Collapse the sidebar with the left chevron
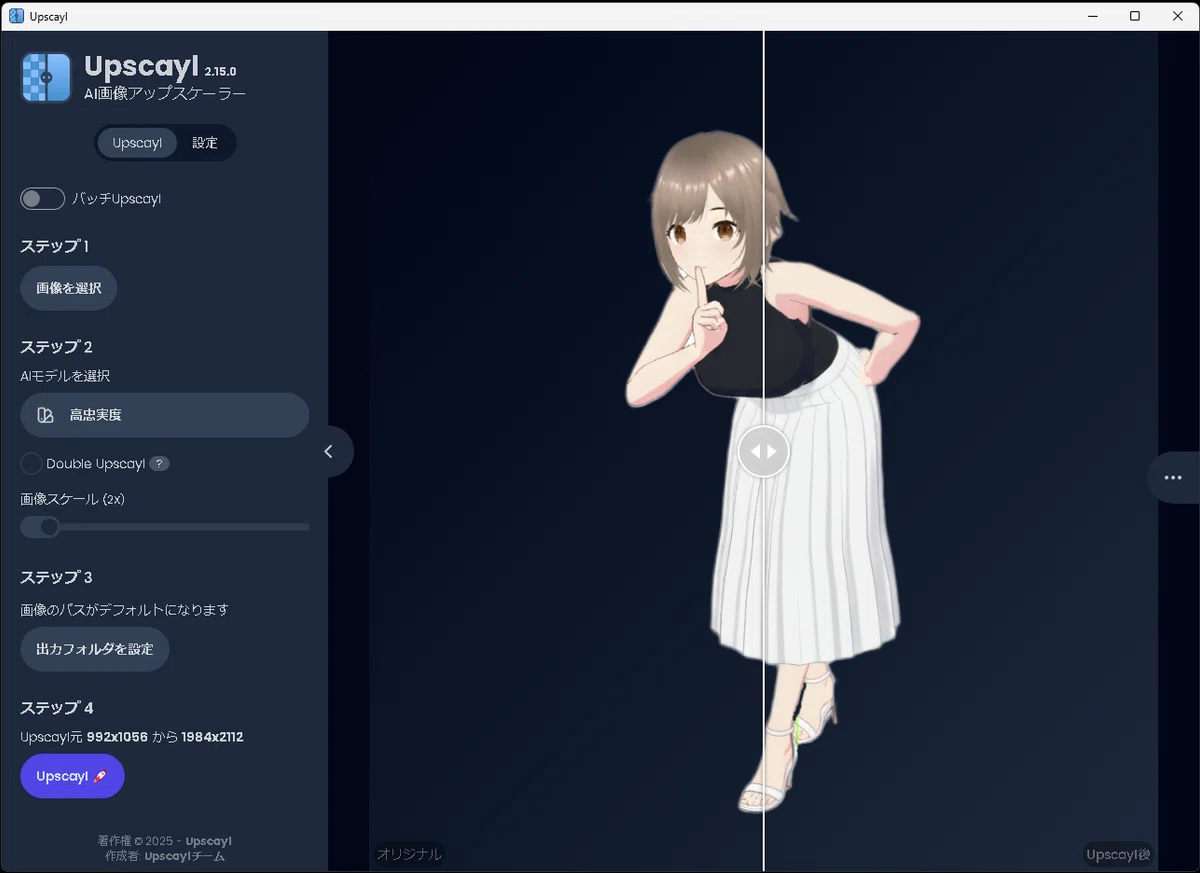The width and height of the screenshot is (1200, 873). click(x=328, y=452)
